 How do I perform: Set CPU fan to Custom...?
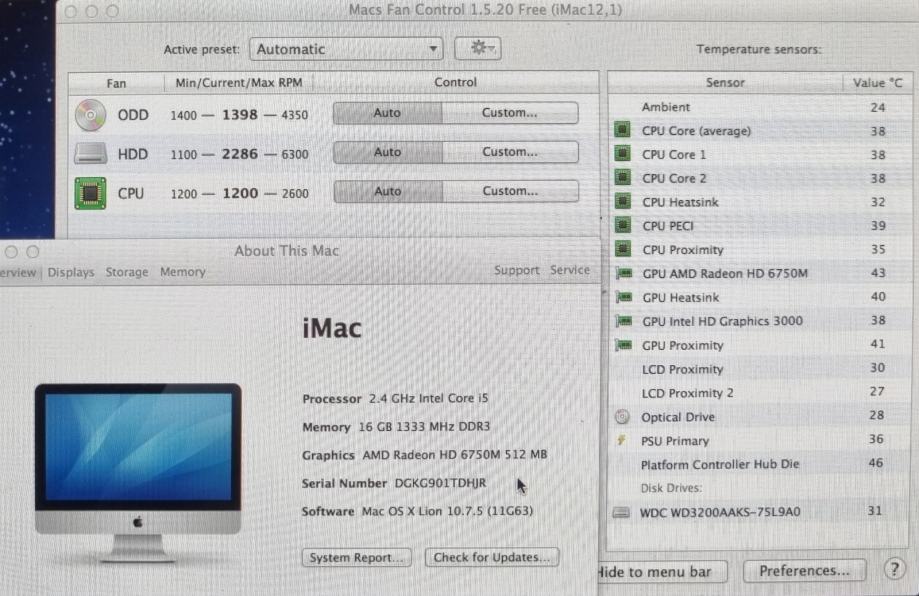510,192
